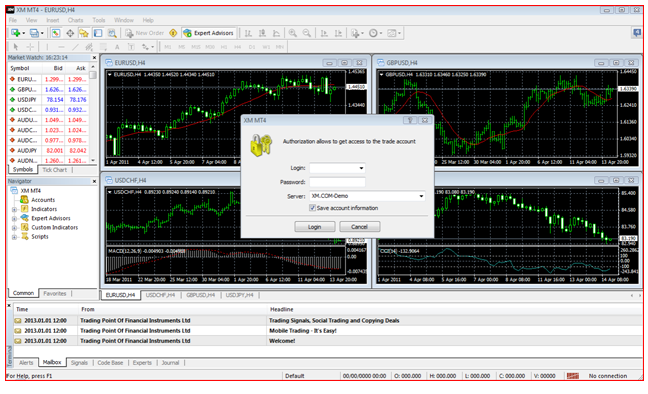Switch to the Favorites tab in Navigator

(55, 294)
